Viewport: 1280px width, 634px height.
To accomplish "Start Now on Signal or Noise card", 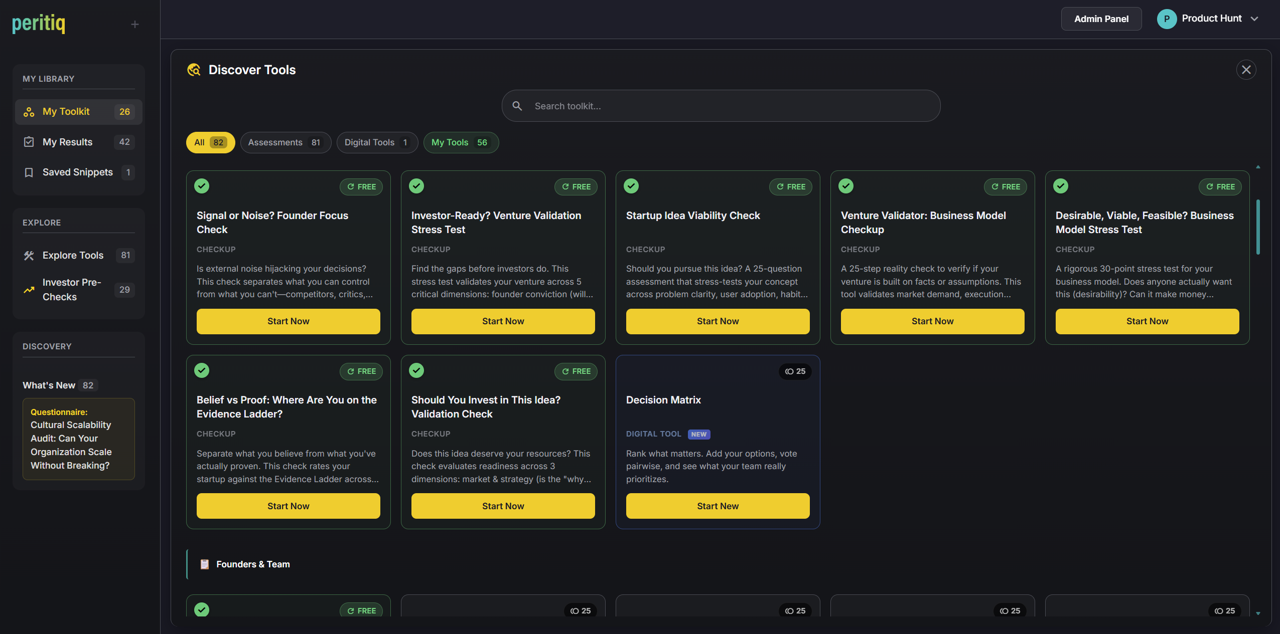I will (x=288, y=321).
